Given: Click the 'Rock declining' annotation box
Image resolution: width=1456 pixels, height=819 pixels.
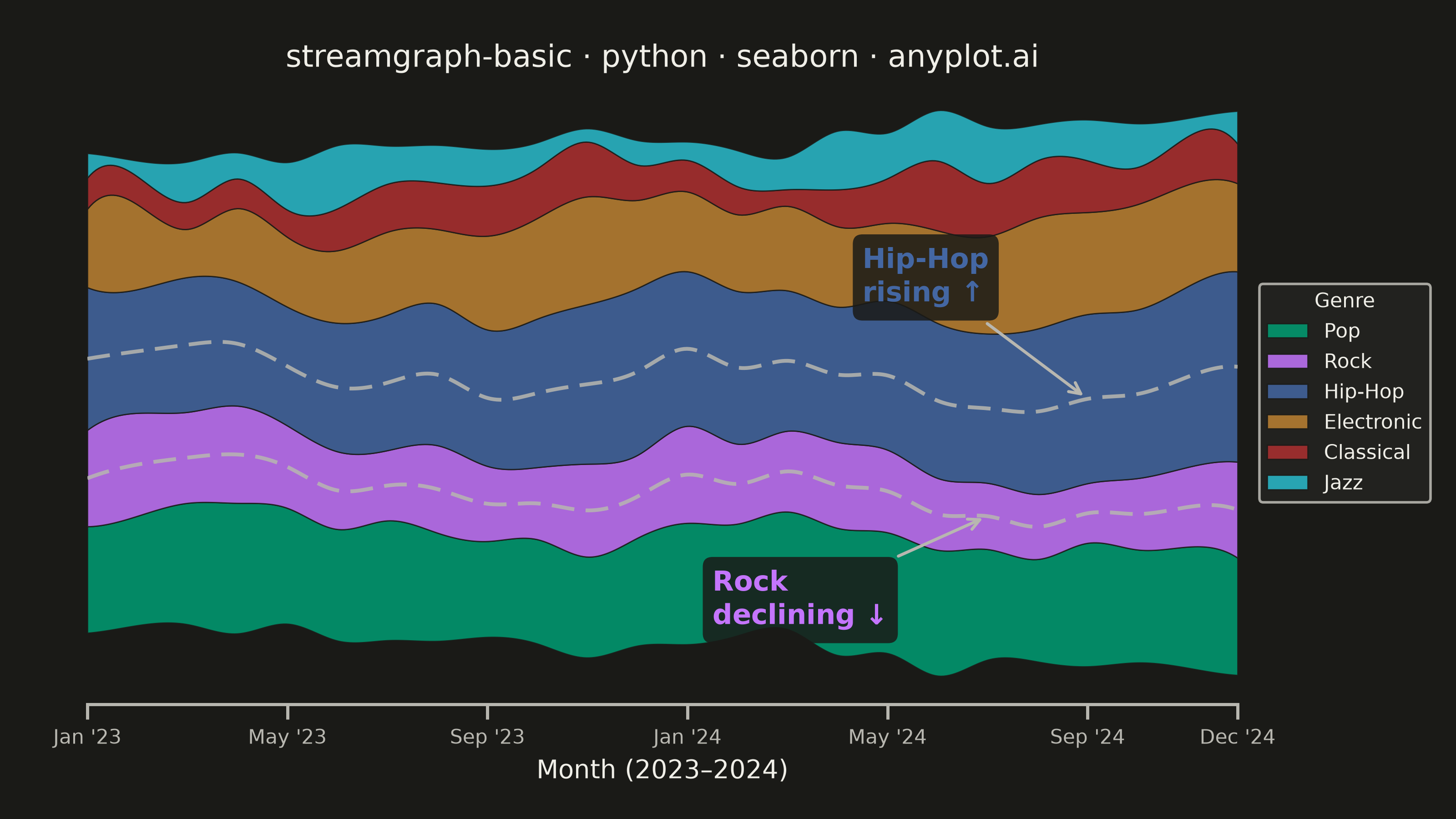Looking at the screenshot, I should (800, 600).
